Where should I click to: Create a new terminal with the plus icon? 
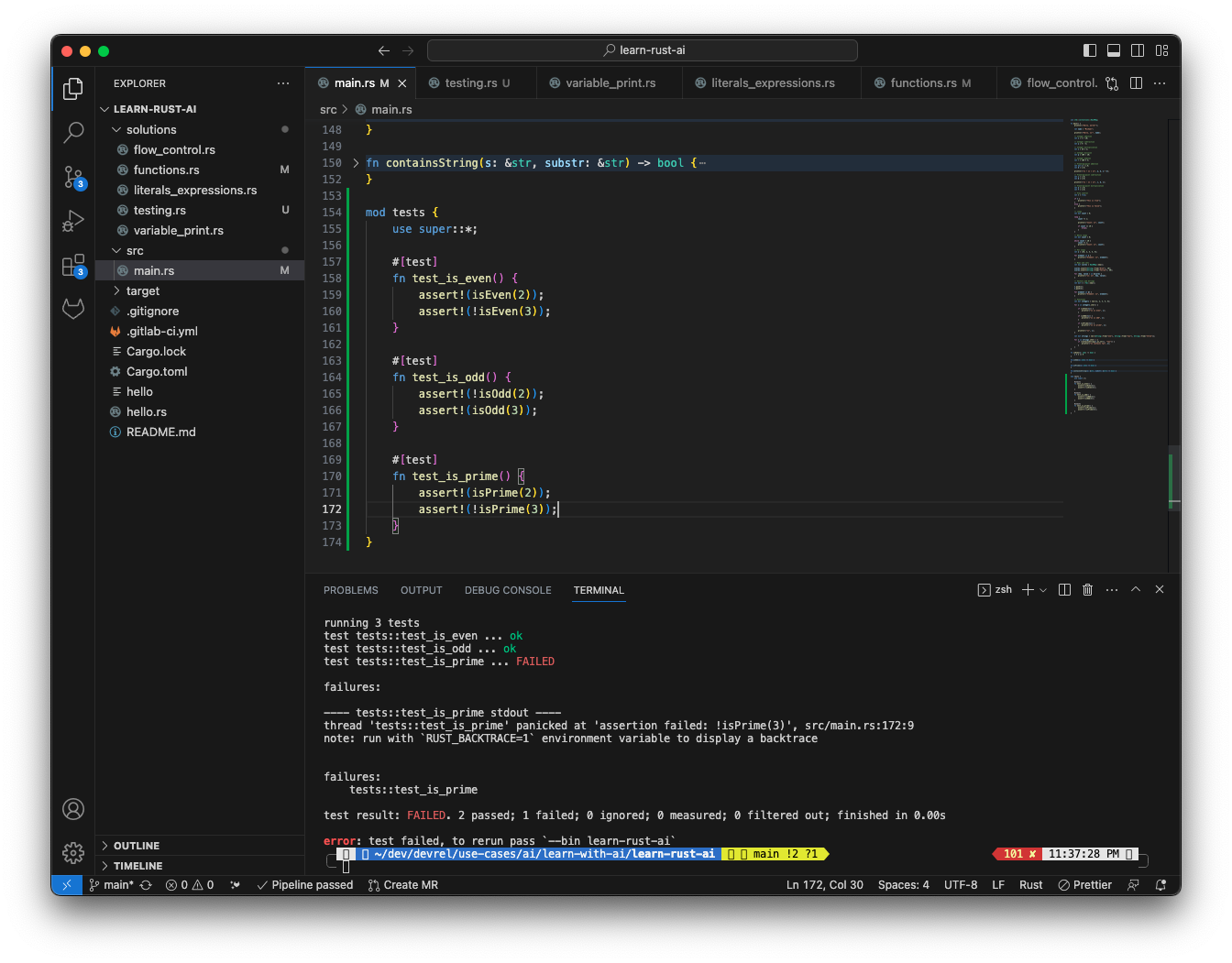click(x=1026, y=589)
